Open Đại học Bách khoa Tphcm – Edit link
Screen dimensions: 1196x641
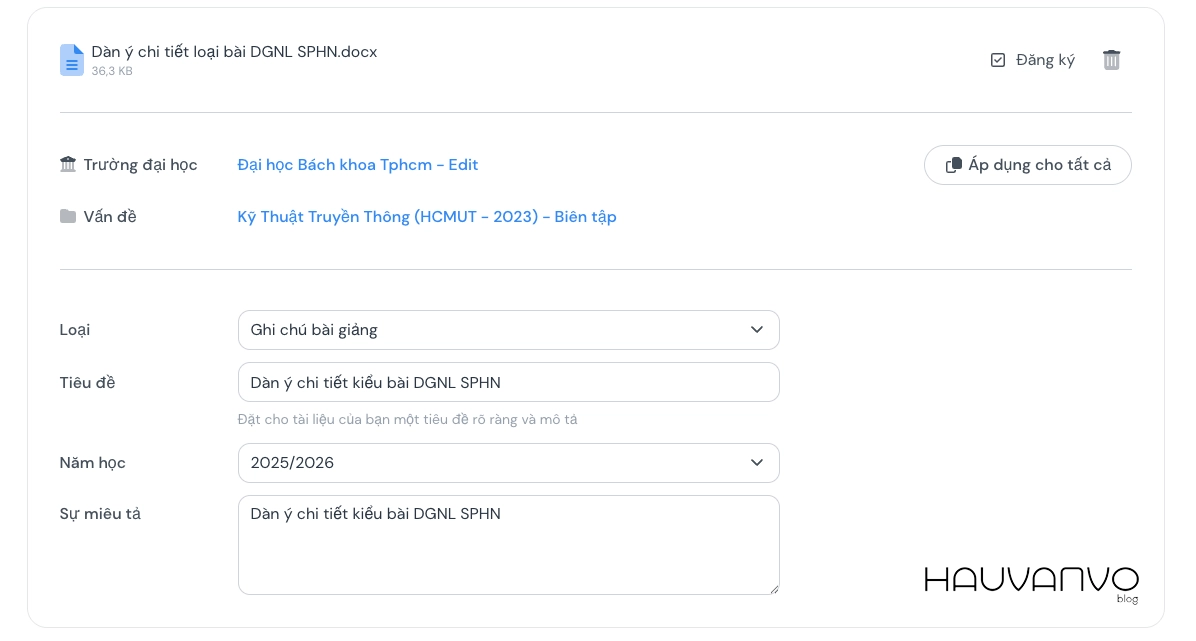pyautogui.click(x=358, y=165)
